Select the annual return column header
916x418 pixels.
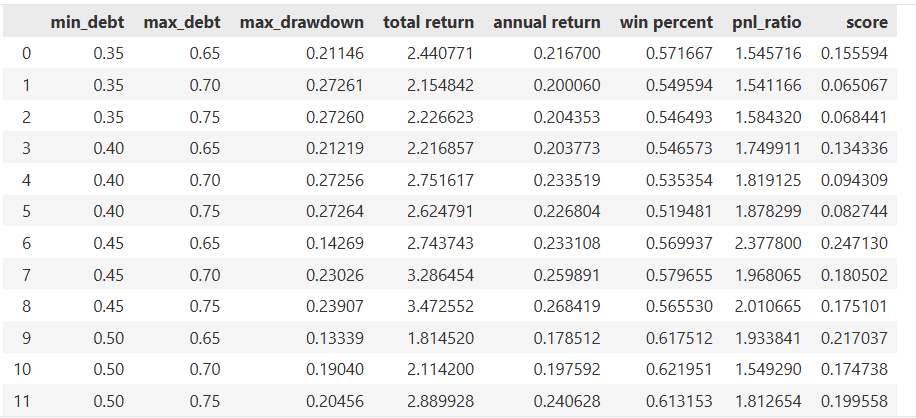click(x=547, y=21)
